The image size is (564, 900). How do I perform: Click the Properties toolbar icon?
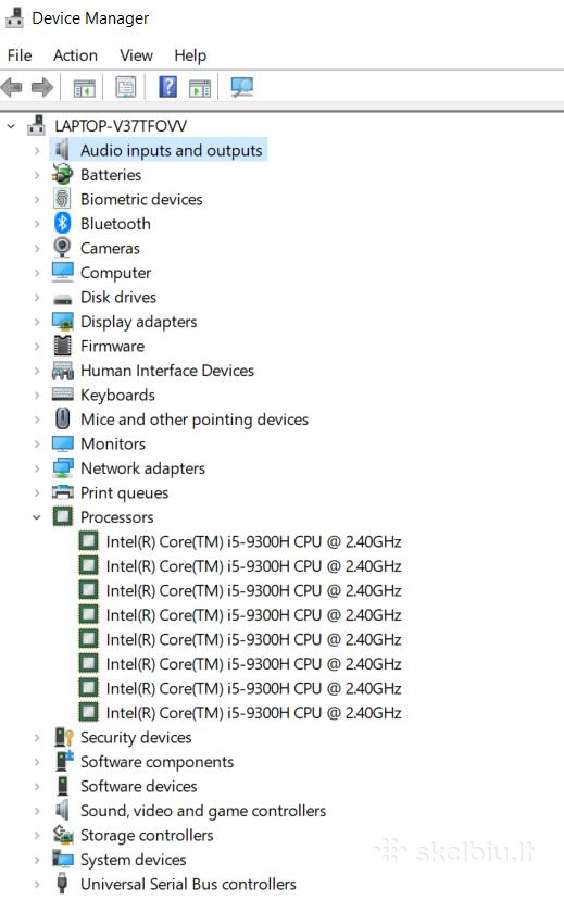126,87
